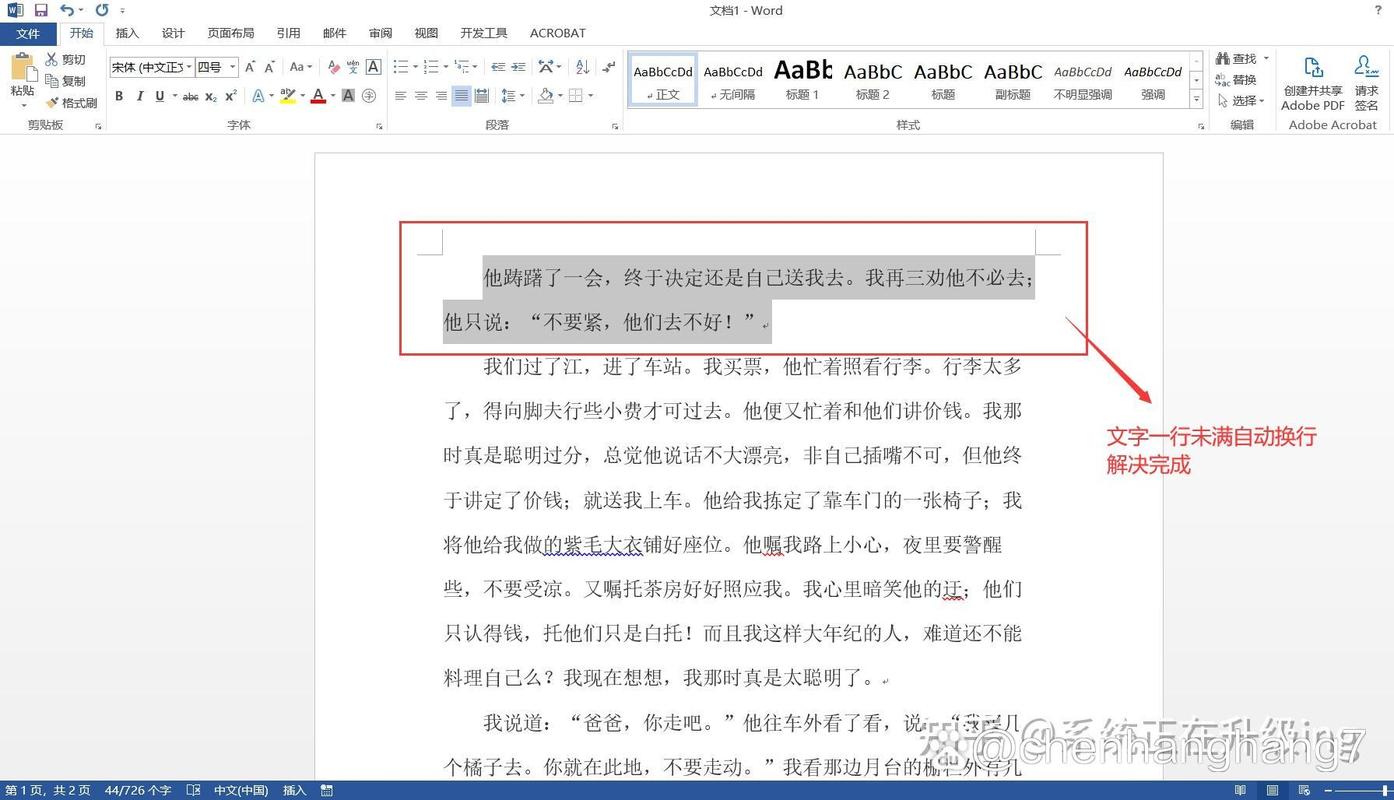This screenshot has height=800, width=1394.
Task: Click the proofing error icon in status bar
Action: [193, 790]
